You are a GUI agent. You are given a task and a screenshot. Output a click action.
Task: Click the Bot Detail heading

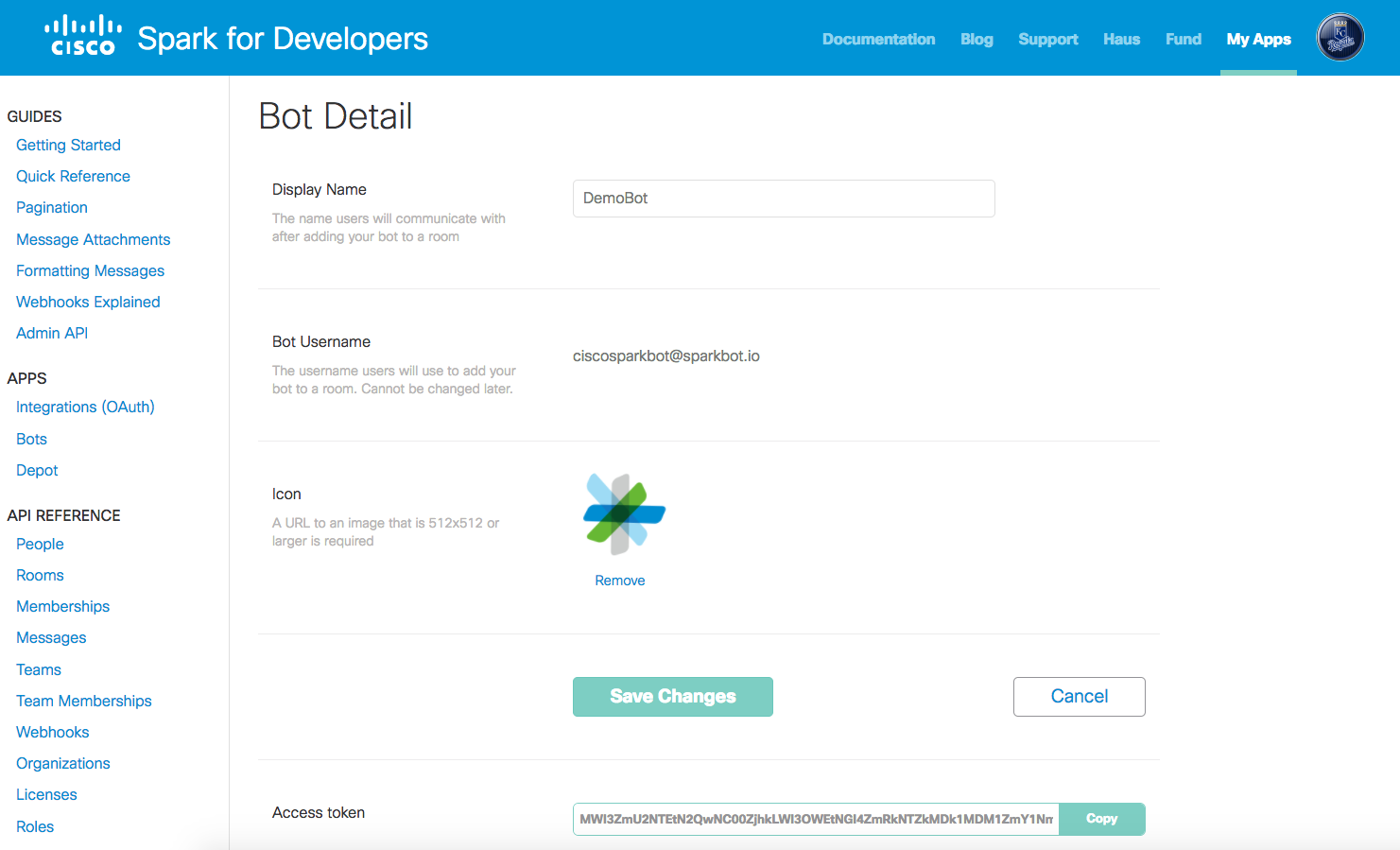pyautogui.click(x=336, y=116)
